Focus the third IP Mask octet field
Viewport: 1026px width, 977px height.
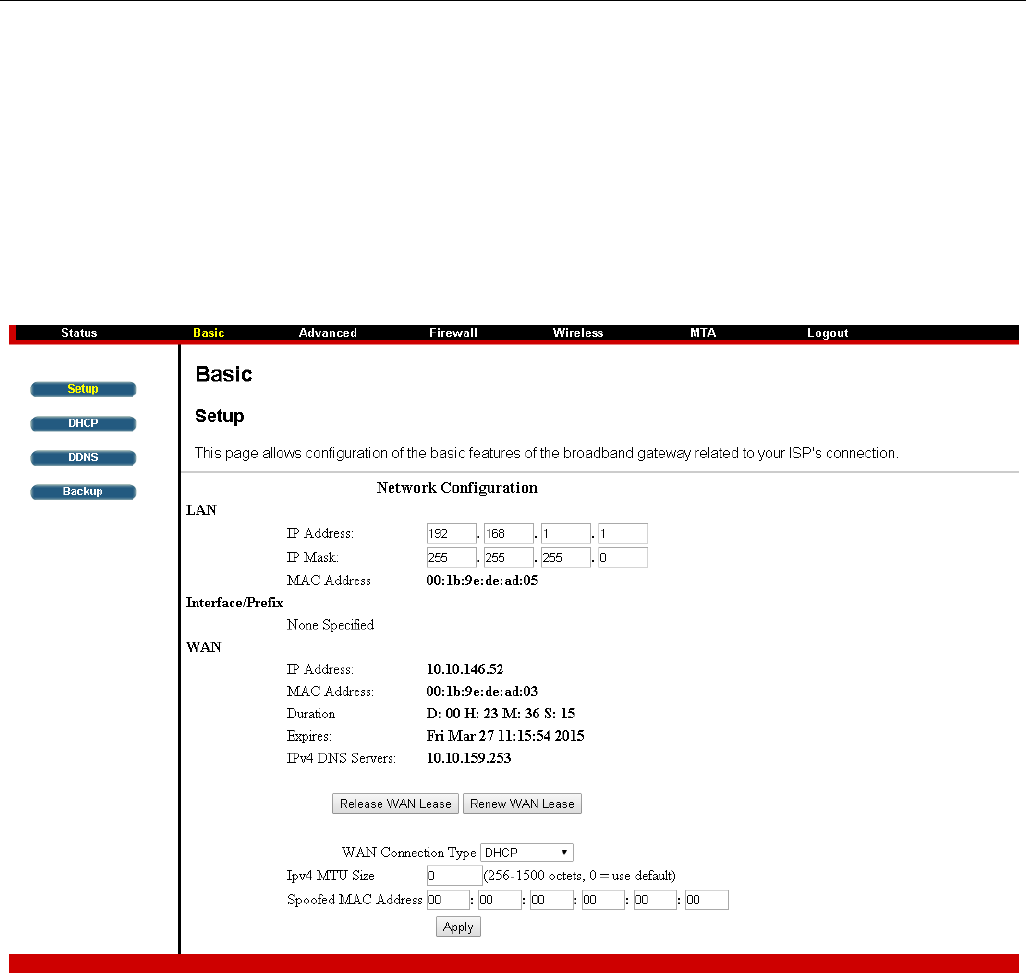coord(566,558)
